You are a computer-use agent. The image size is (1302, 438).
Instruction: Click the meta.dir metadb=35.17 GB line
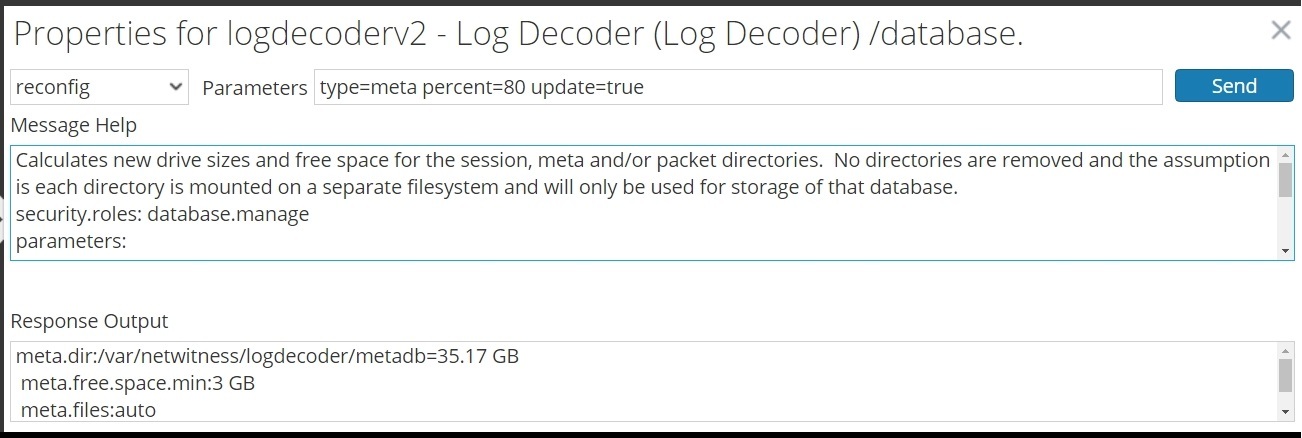[267, 356]
